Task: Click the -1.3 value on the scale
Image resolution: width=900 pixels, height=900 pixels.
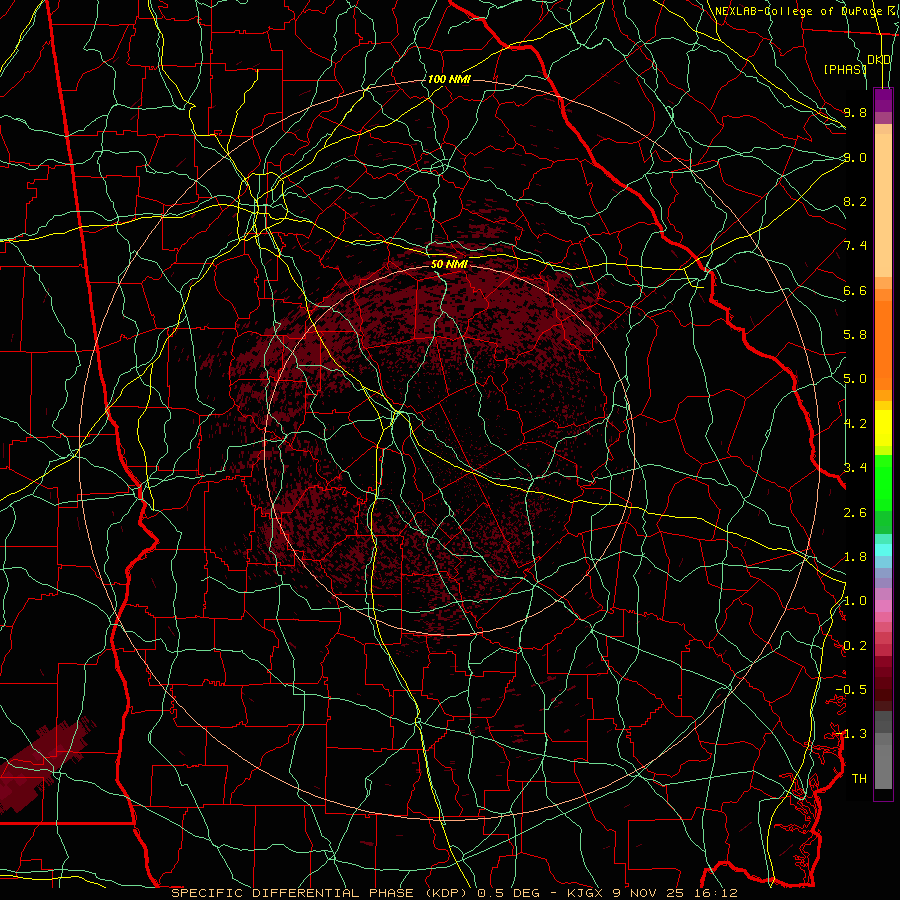Action: (851, 734)
